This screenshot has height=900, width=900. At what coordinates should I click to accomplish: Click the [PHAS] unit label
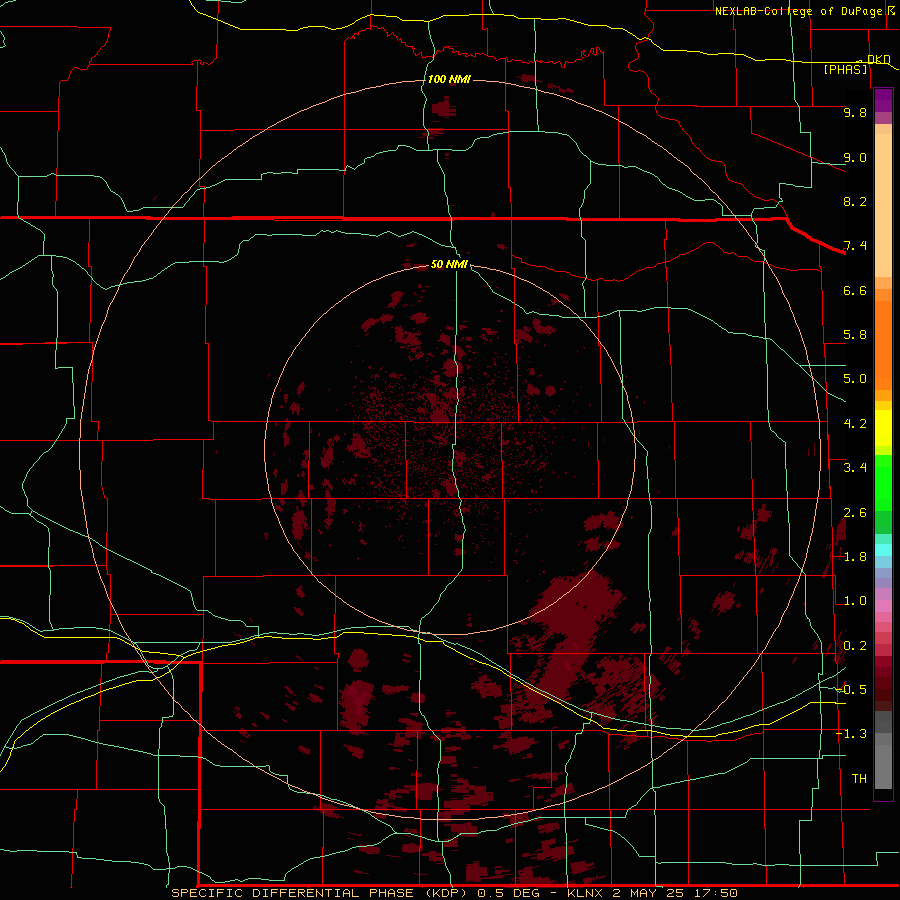pos(846,69)
